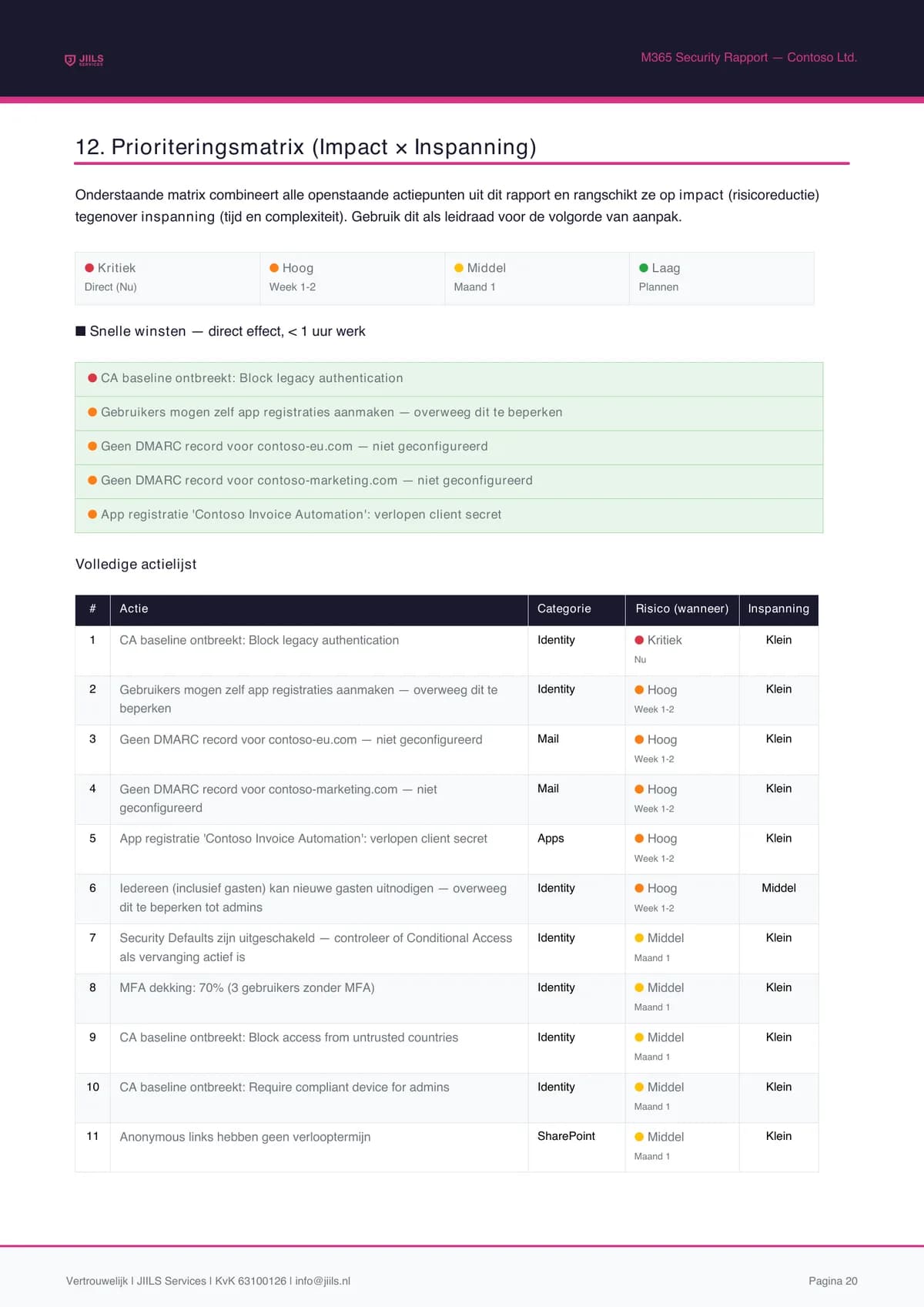Click the JIILS Services shield logo
The width and height of the screenshot is (924, 1307).
(71, 60)
